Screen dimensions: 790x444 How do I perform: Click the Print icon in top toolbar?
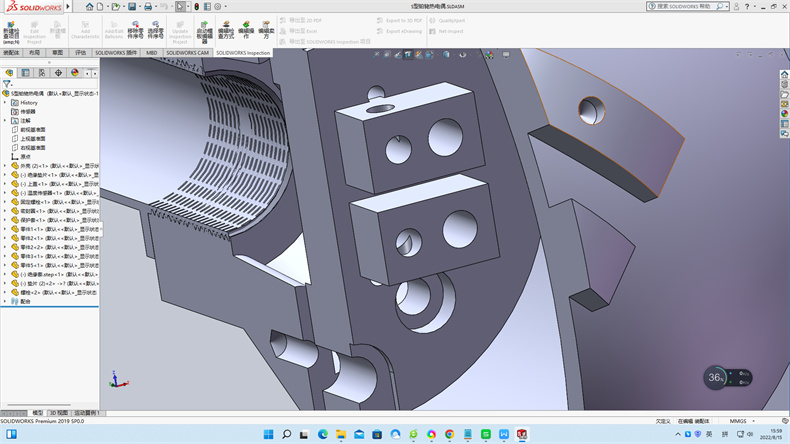[x=148, y=6]
